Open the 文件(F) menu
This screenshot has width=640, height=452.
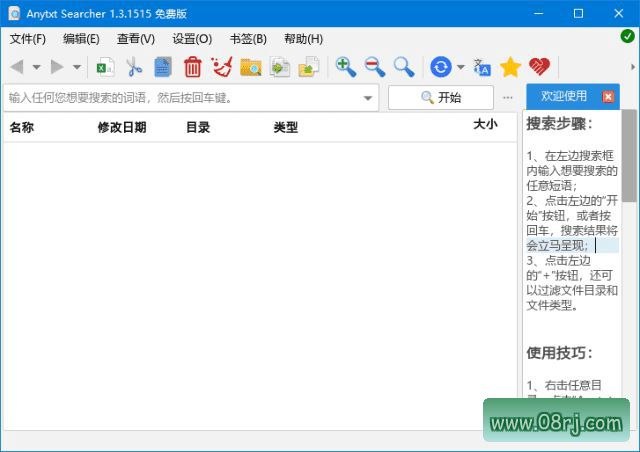[x=28, y=39]
